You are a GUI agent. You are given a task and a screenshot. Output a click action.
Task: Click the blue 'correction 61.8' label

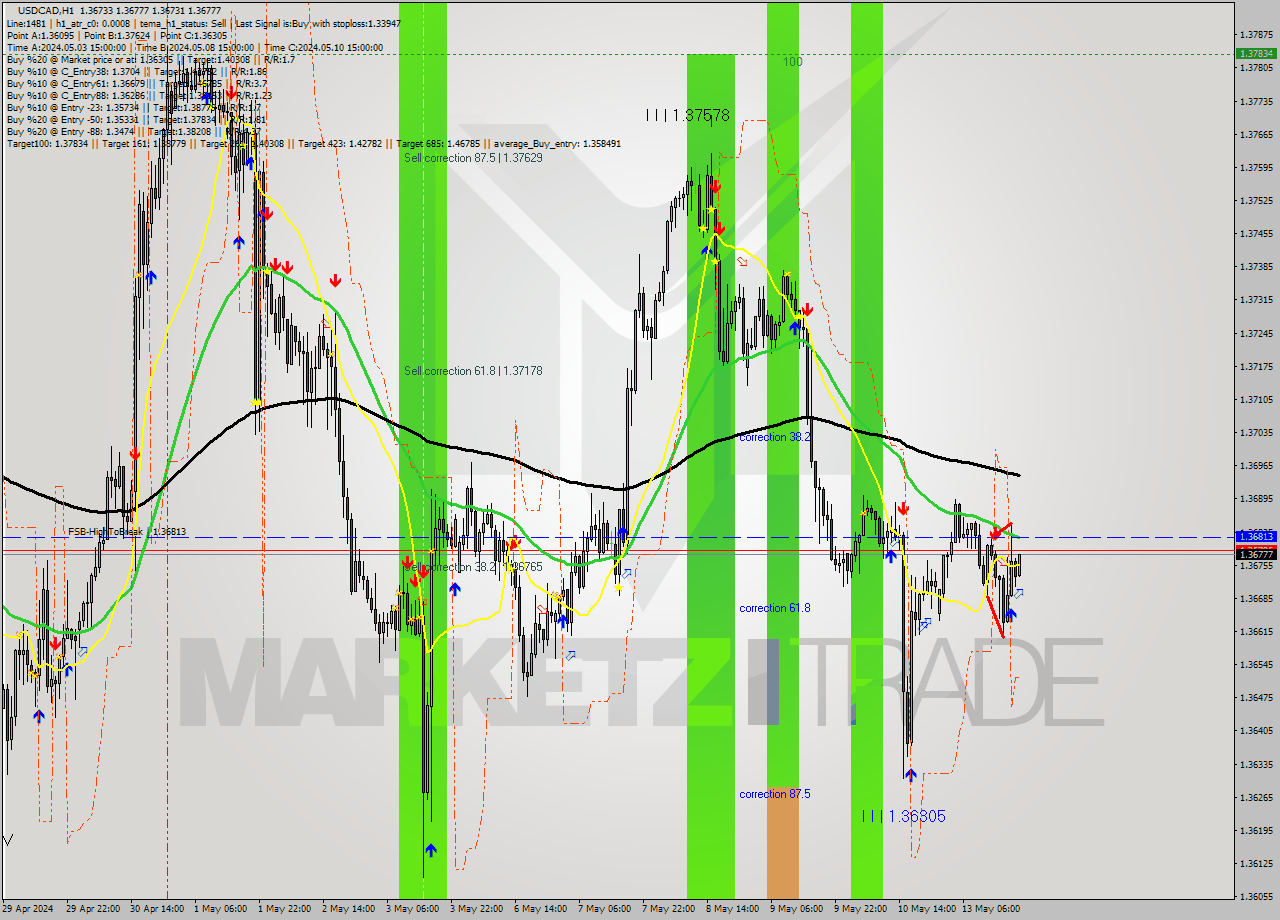pyautogui.click(x=775, y=608)
